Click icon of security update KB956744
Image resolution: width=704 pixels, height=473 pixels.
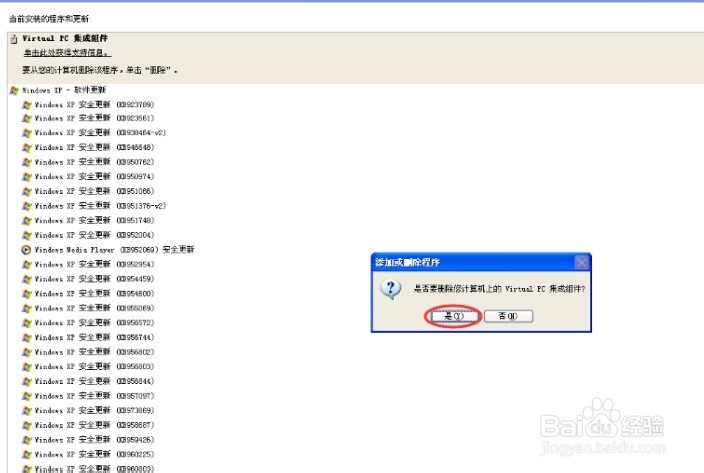pos(27,337)
